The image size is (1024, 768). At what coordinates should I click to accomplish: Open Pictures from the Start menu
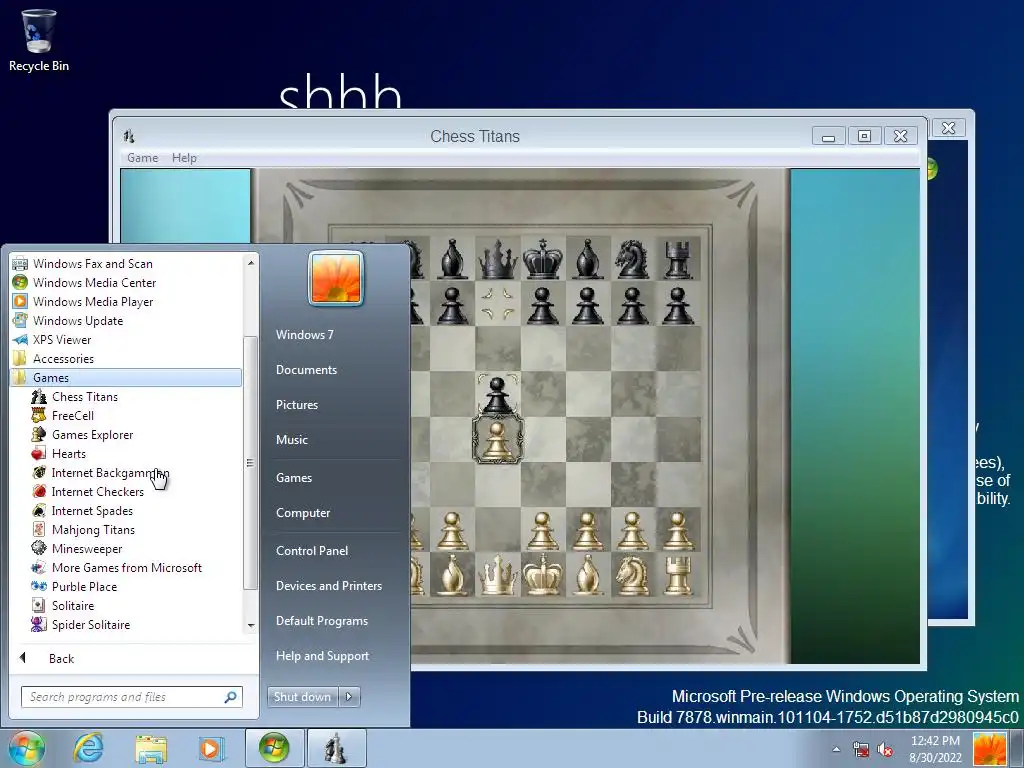[x=297, y=405]
